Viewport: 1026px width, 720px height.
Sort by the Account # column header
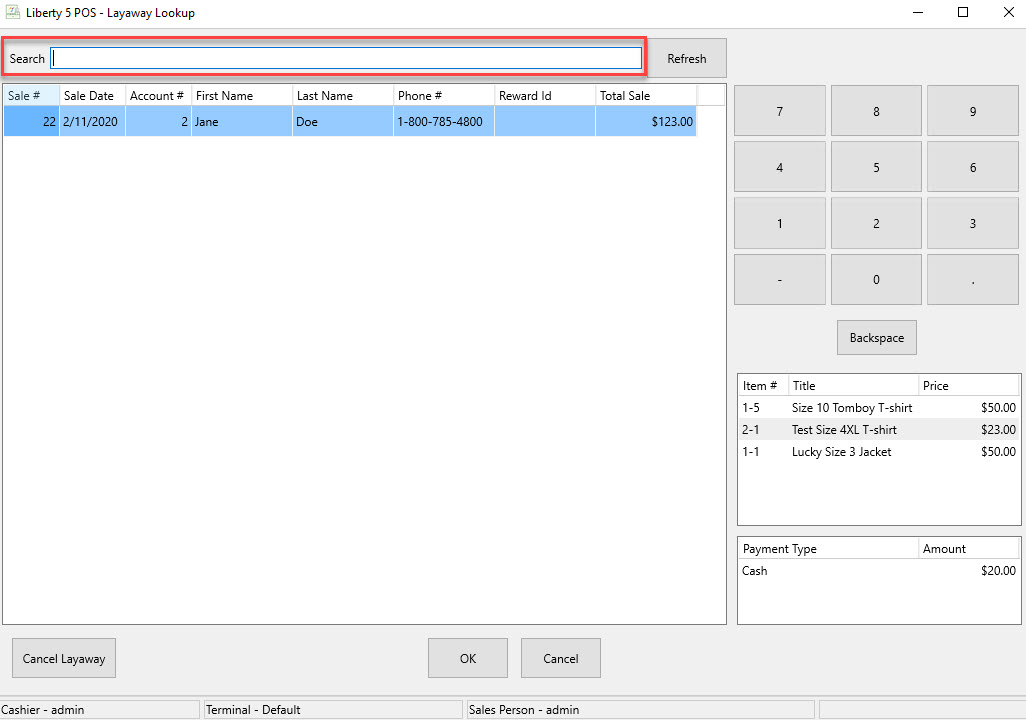pos(158,96)
